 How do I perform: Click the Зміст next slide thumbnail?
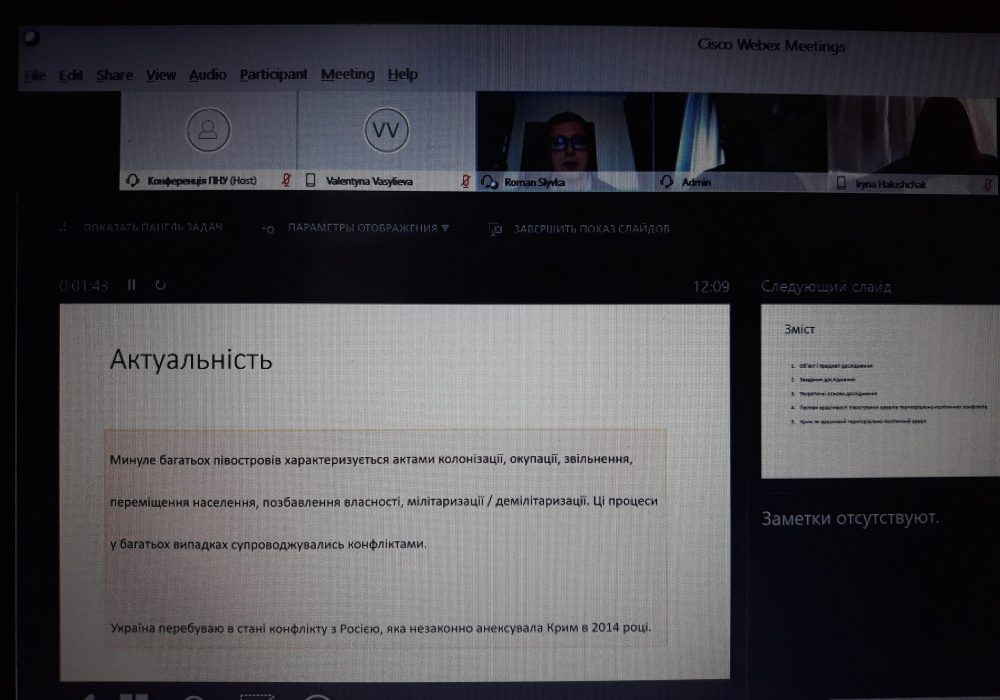879,390
